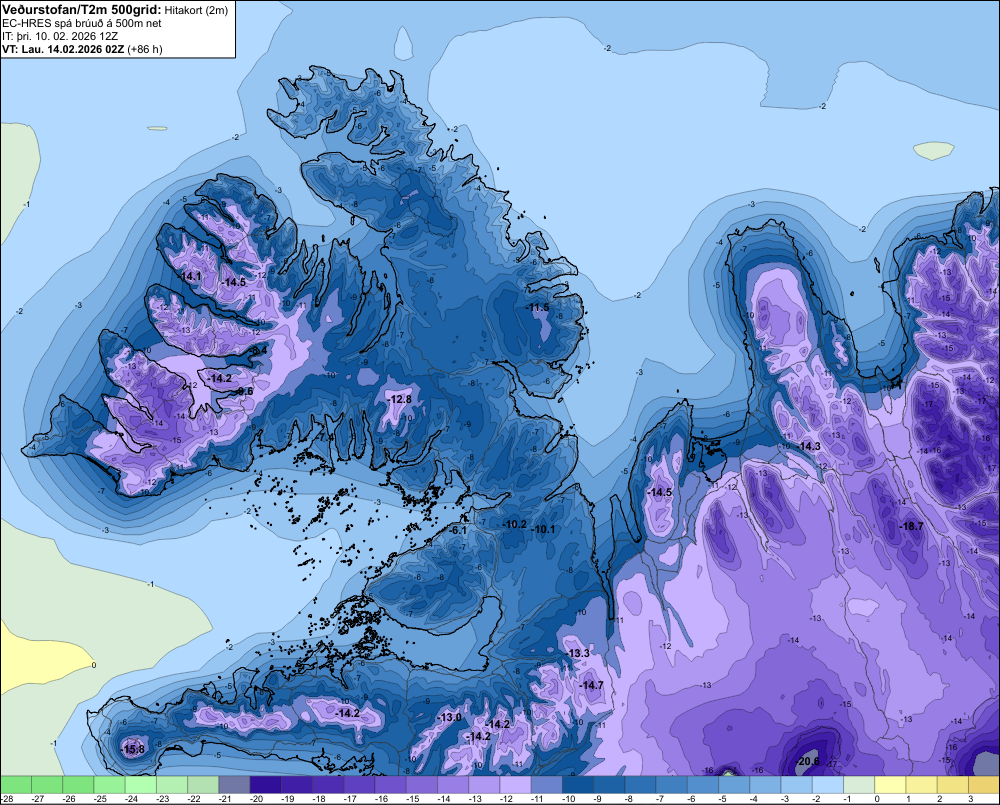The image size is (1000, 805).
Task: Select the legend swatch between -5 and -4
Action: pyautogui.click(x=734, y=784)
